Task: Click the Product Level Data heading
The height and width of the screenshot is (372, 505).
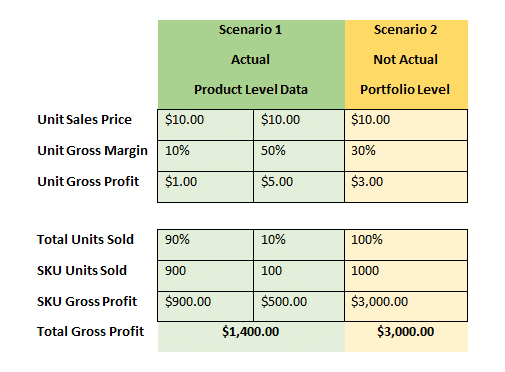Action: click(251, 89)
